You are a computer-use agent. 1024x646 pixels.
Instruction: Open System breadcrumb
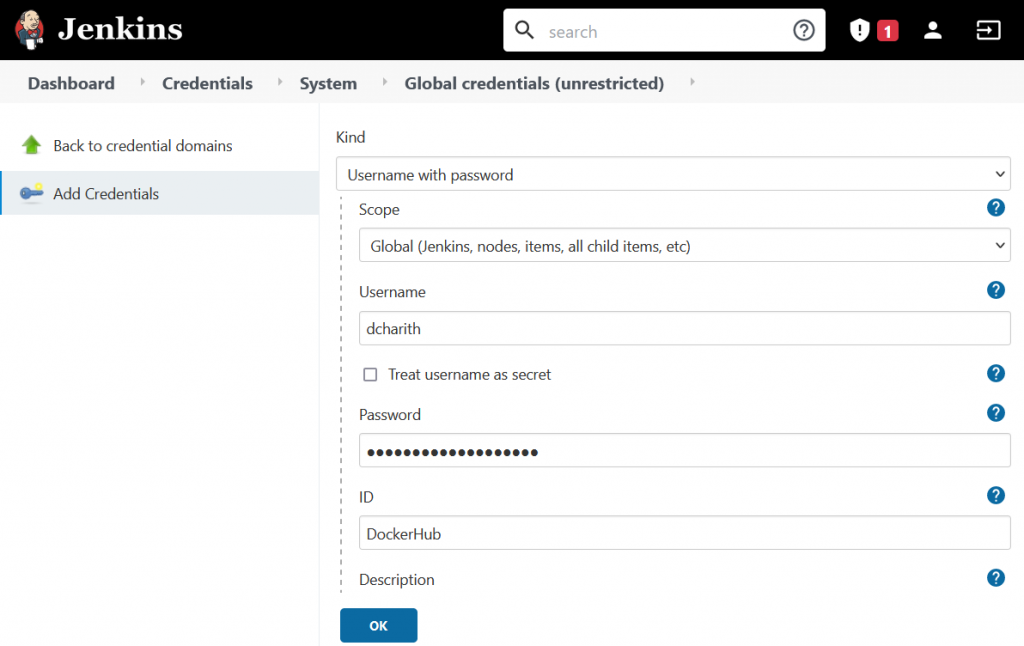coord(328,84)
